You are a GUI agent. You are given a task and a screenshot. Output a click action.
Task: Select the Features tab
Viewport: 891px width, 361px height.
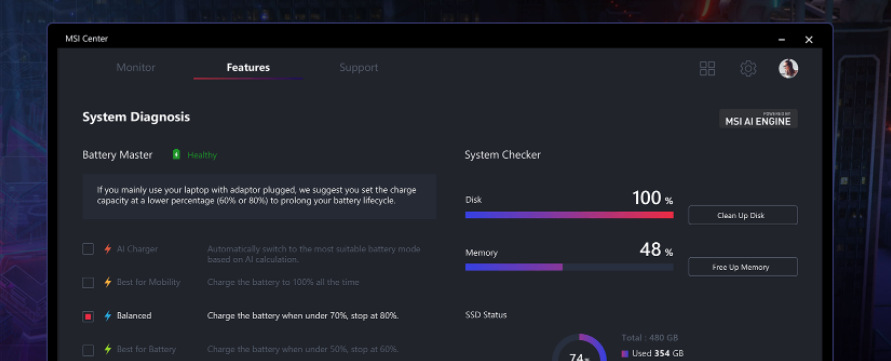tap(248, 68)
